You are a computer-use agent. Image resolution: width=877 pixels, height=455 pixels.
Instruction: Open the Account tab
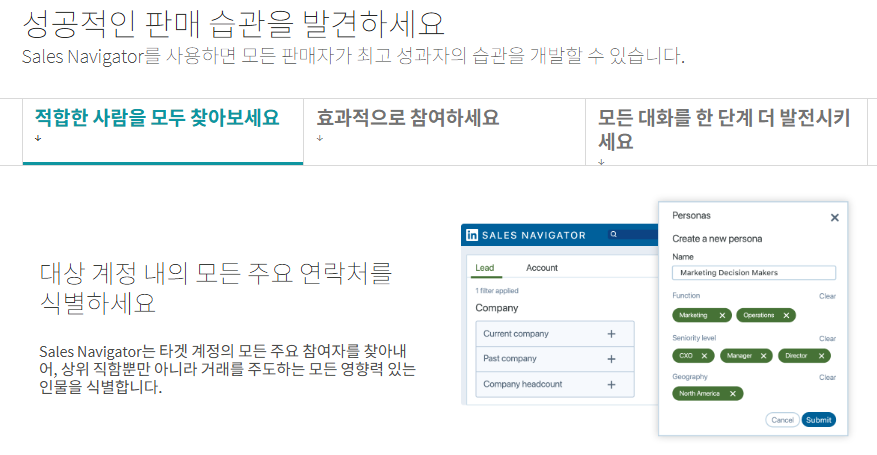541,268
